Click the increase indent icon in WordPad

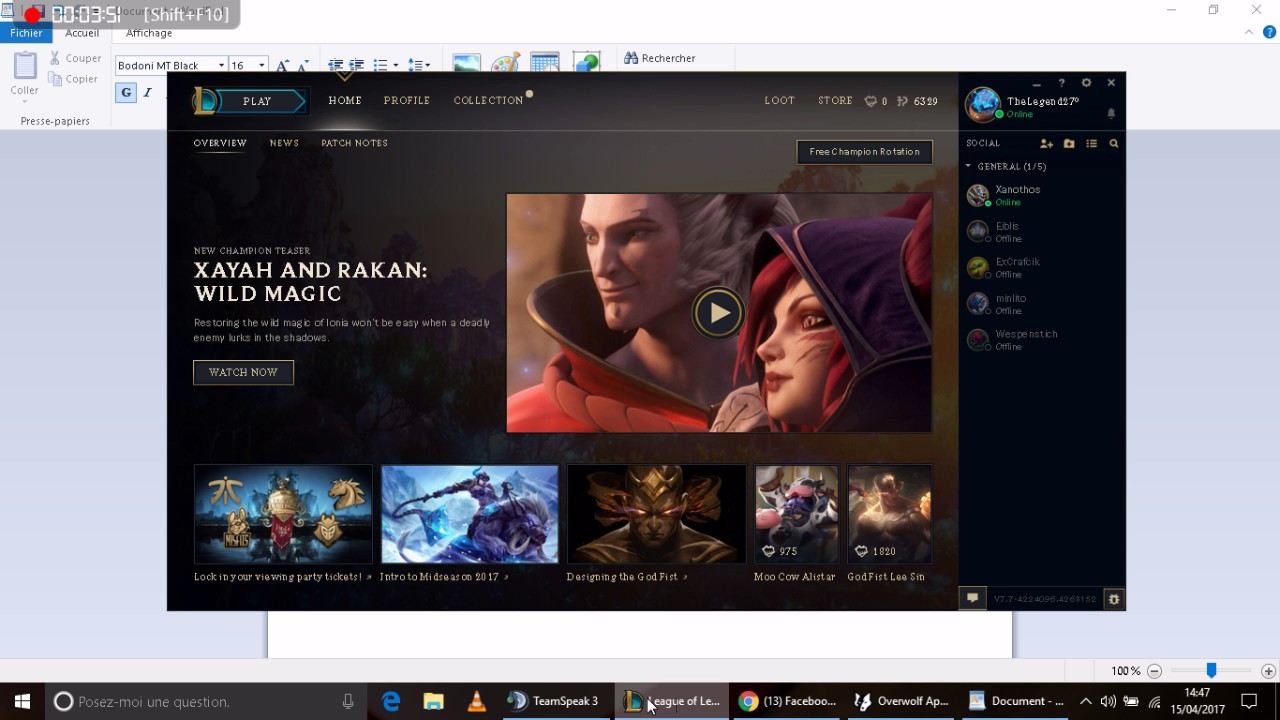[x=356, y=65]
